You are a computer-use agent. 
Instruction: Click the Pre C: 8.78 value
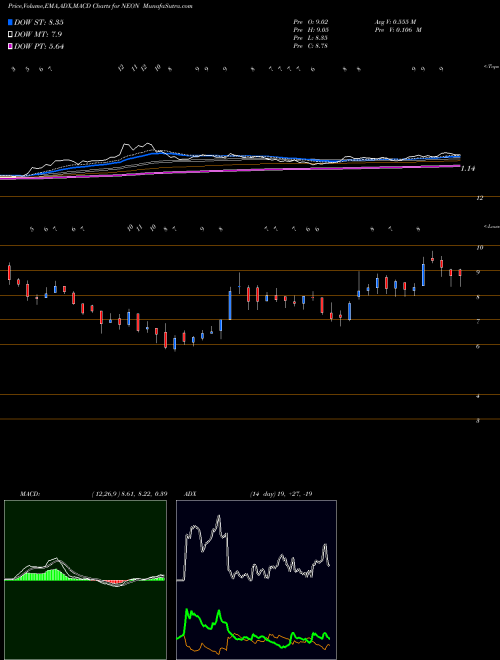(311, 46)
